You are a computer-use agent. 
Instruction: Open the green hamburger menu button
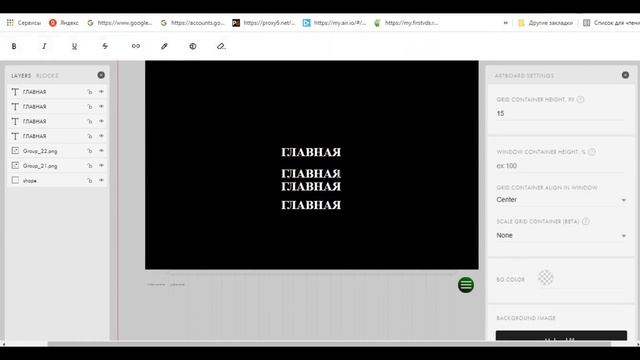pyautogui.click(x=466, y=284)
